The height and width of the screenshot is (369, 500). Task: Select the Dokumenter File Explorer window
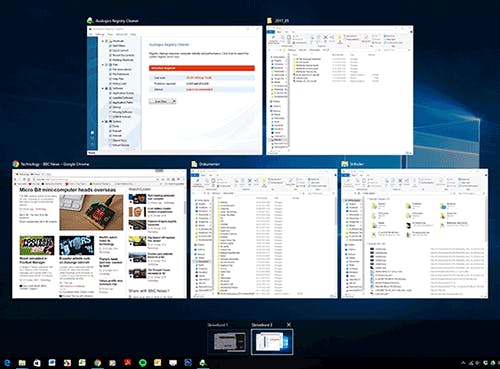click(x=264, y=234)
